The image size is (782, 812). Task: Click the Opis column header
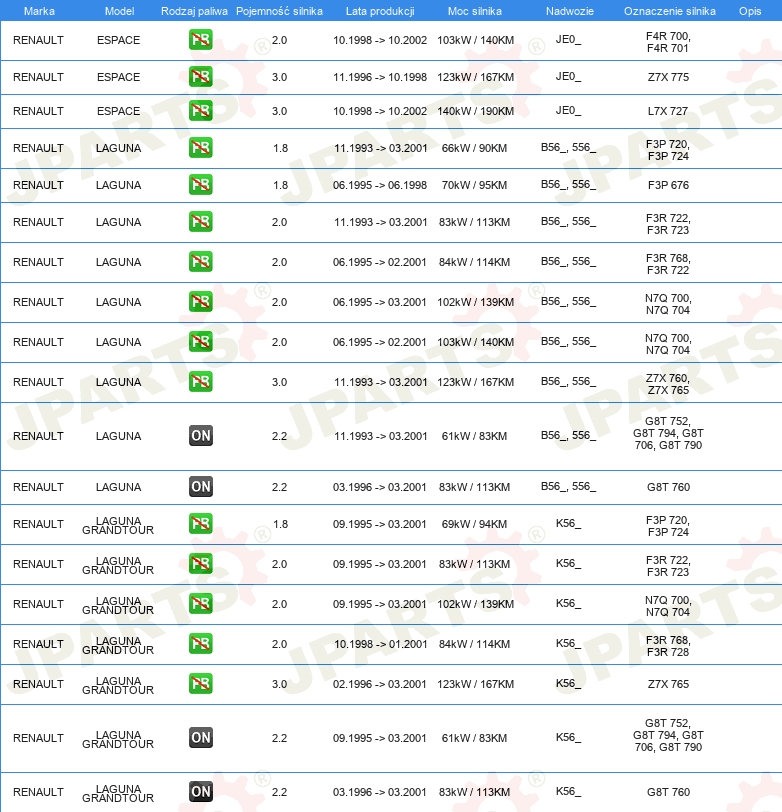click(x=750, y=11)
